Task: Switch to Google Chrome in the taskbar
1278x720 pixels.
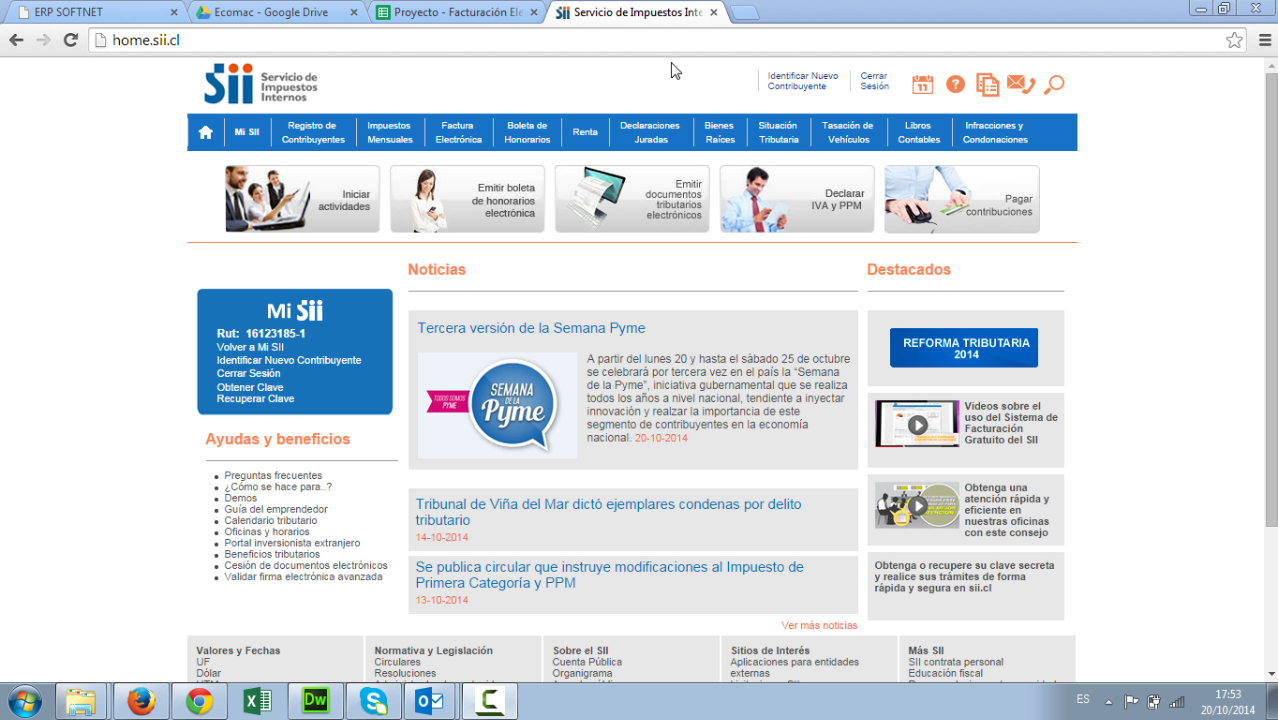Action: (199, 702)
